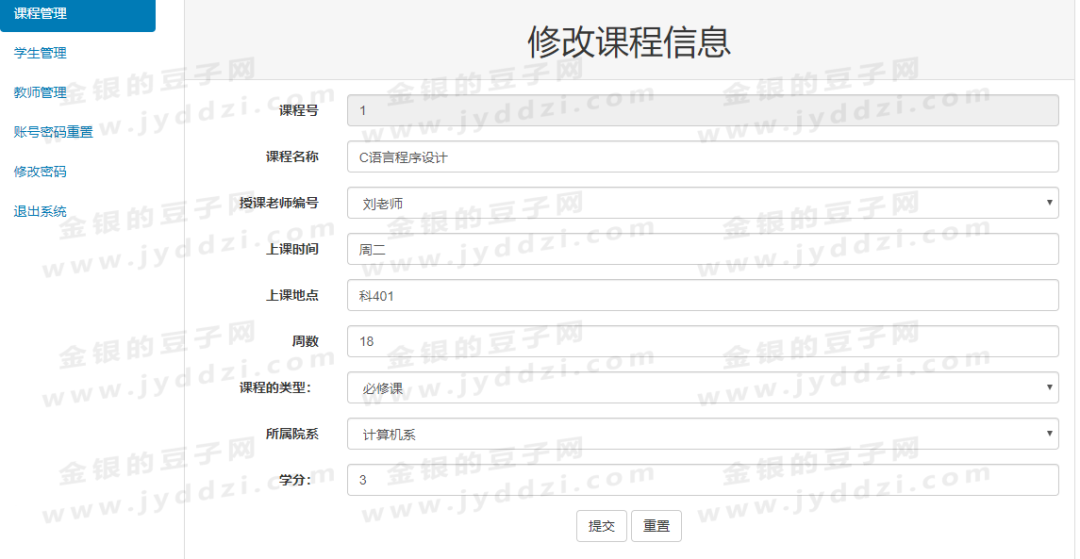Click the 课程名称 label
The width and height of the screenshot is (1080, 559).
292,156
